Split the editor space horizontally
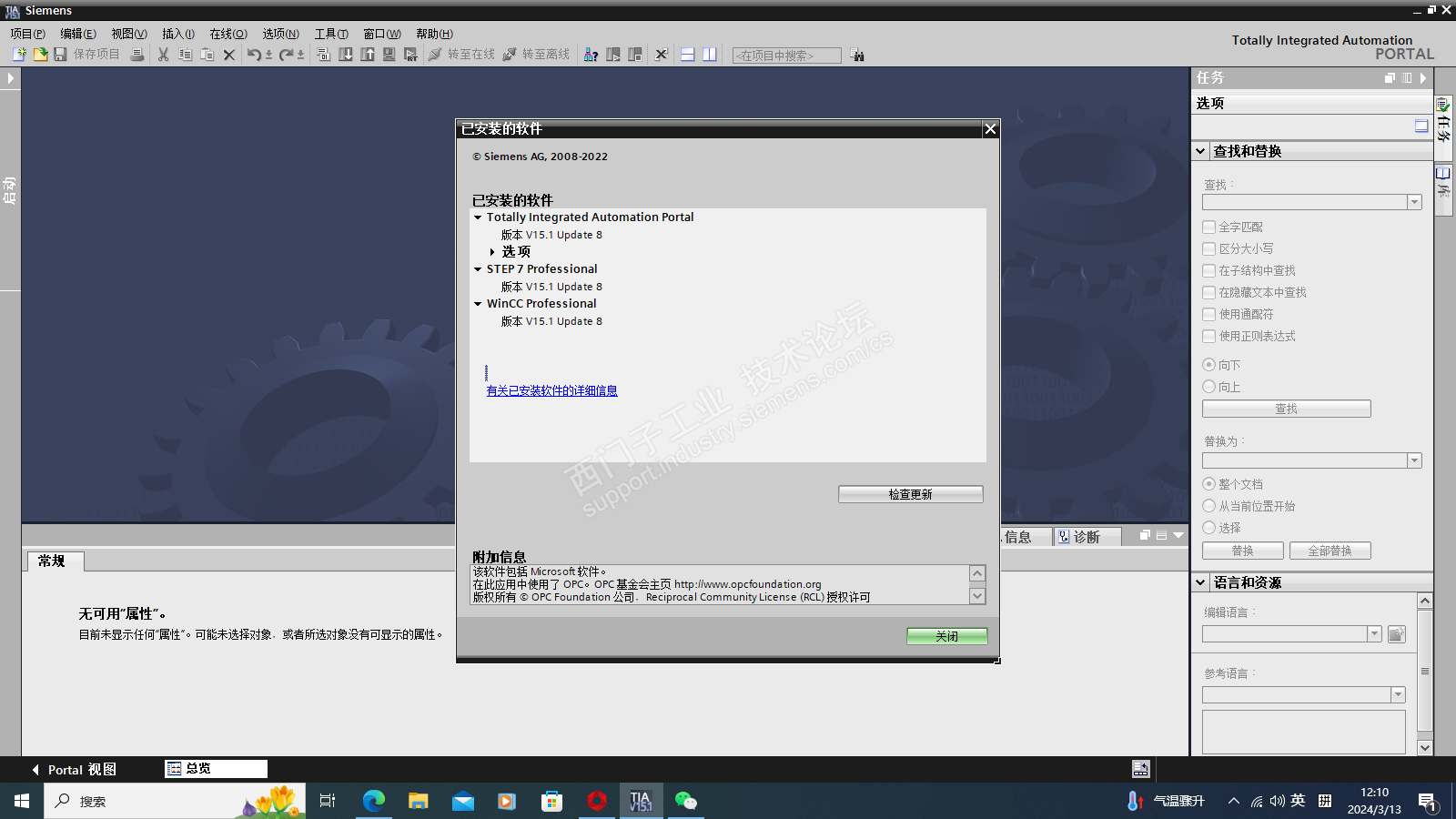 click(x=688, y=55)
